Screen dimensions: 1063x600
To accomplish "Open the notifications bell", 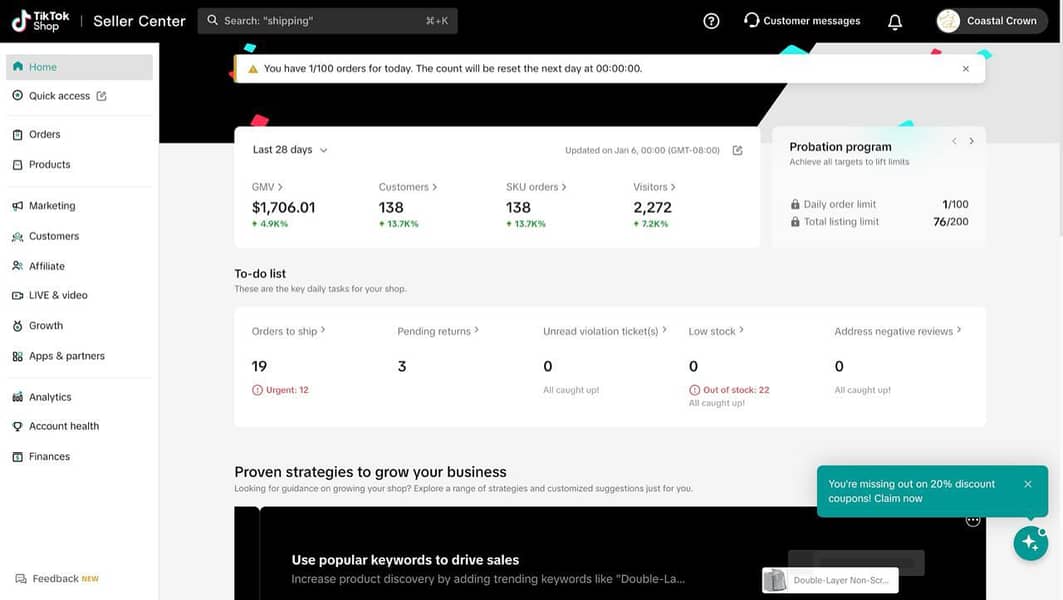I will [895, 21].
